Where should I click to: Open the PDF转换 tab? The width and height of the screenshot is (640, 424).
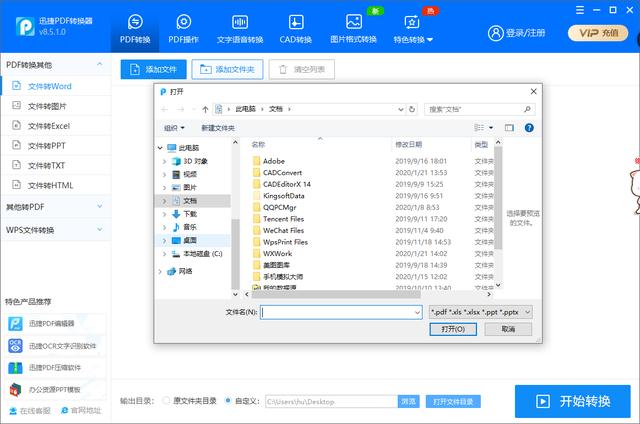point(135,29)
